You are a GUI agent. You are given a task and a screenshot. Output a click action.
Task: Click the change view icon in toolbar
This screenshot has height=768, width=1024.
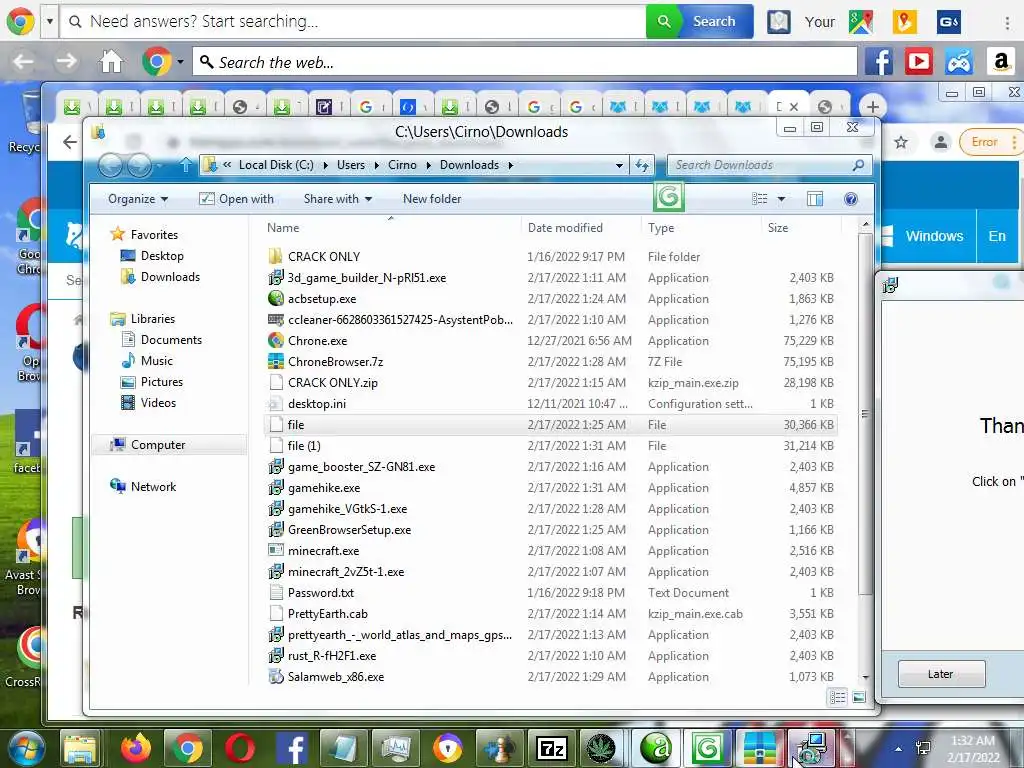760,199
